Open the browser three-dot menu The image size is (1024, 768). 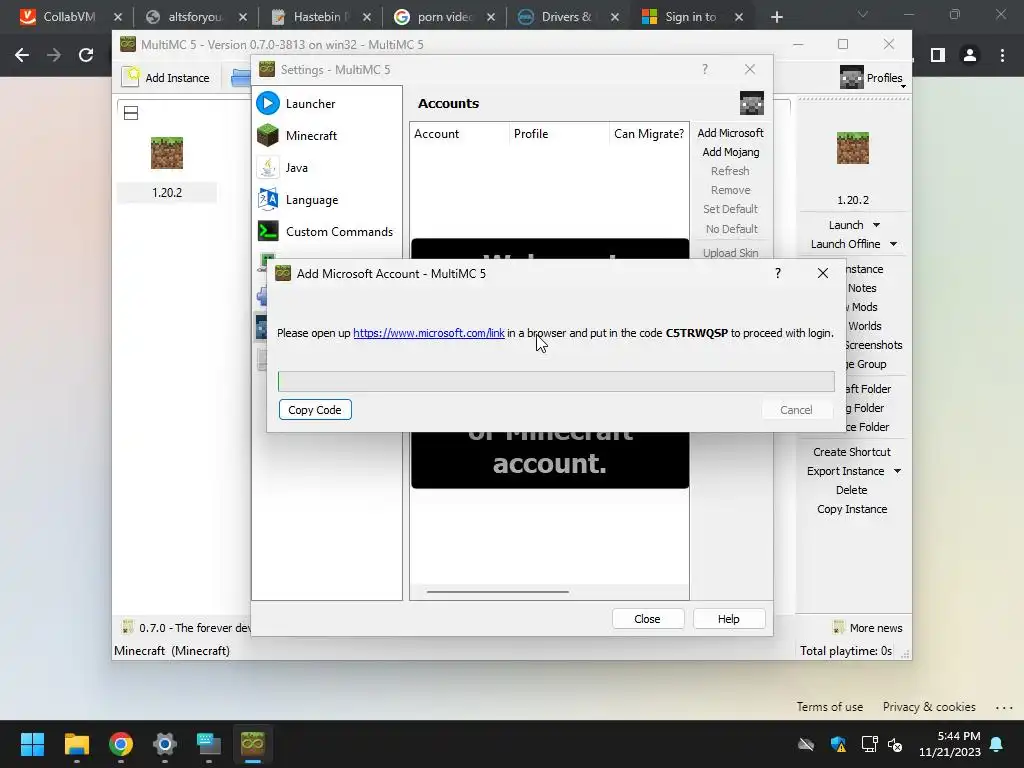1002,56
